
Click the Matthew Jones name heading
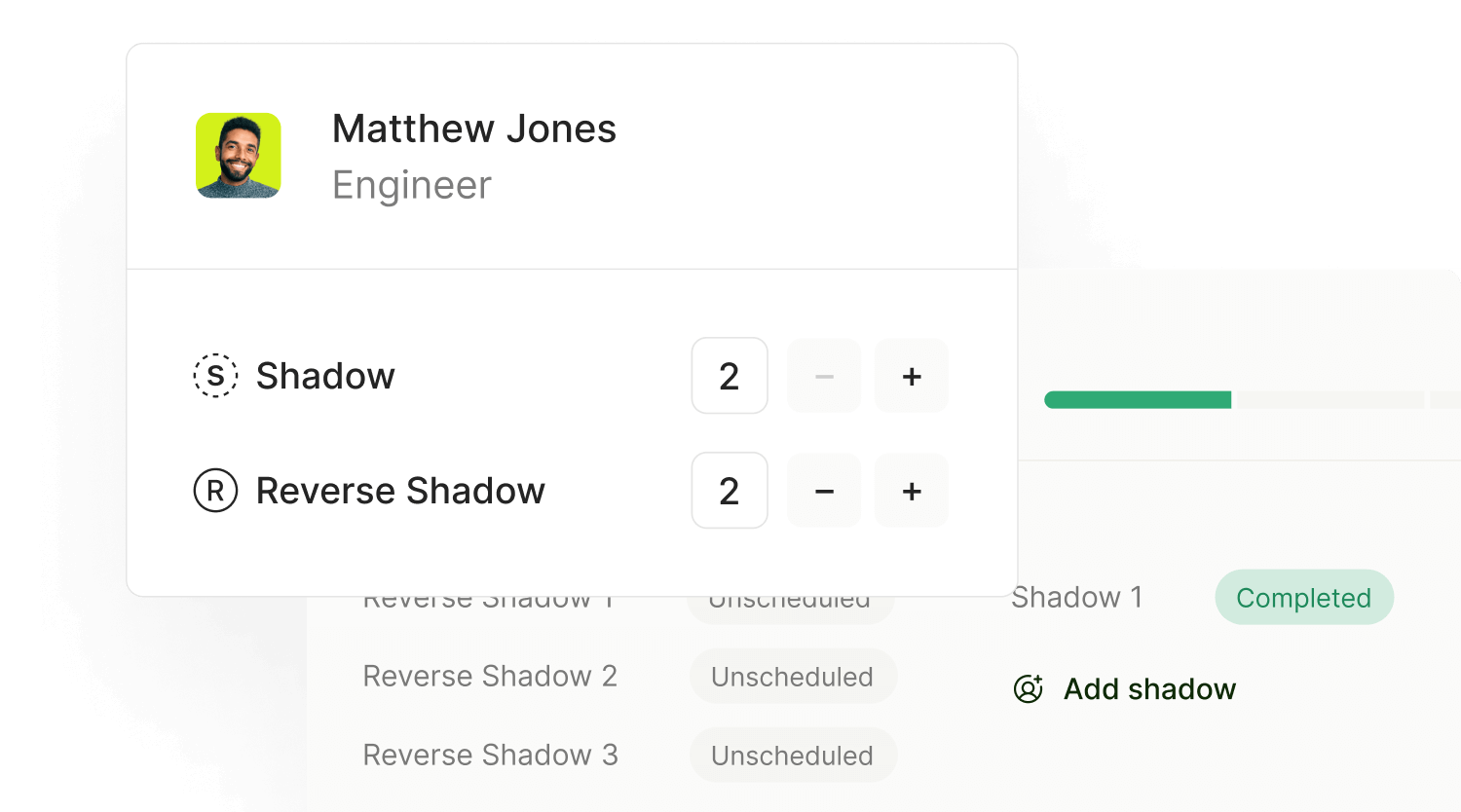click(473, 129)
